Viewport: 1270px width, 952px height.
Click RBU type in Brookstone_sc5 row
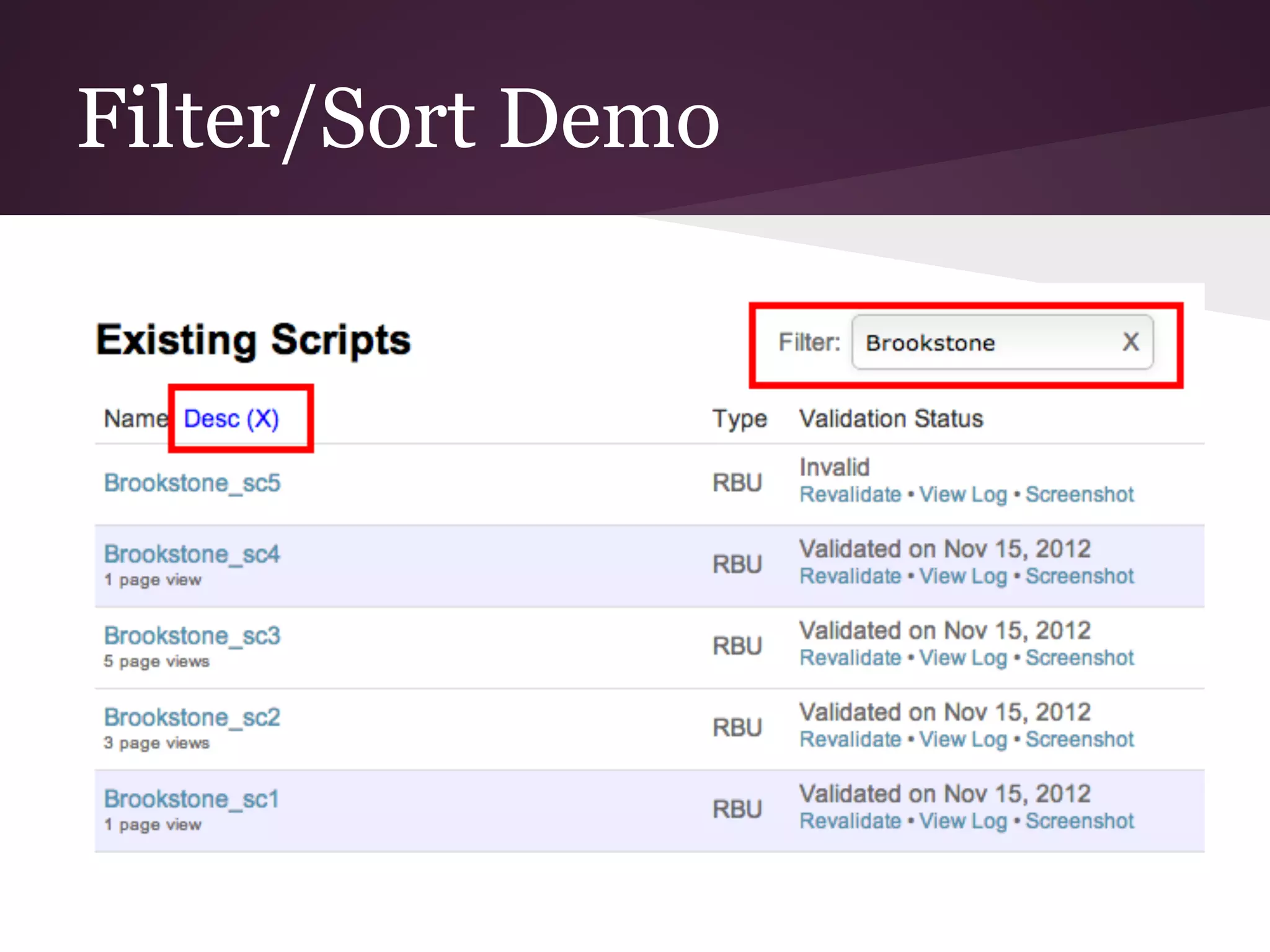pos(737,483)
